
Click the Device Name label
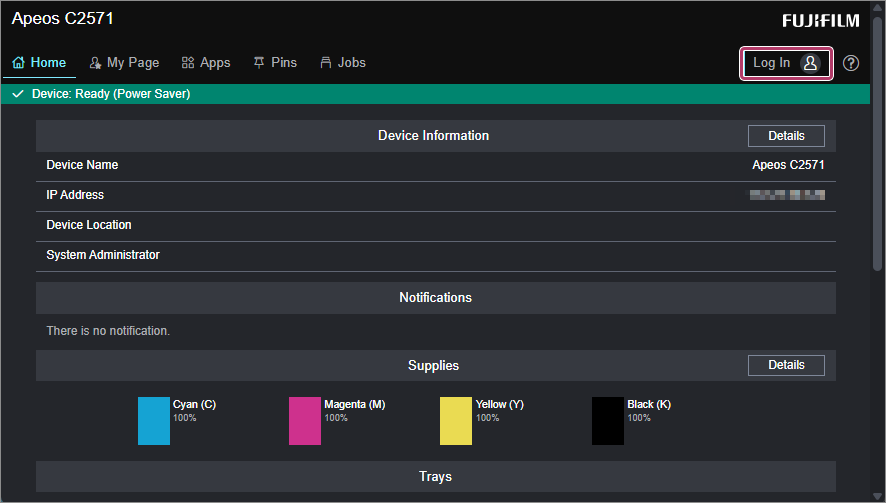click(x=82, y=165)
